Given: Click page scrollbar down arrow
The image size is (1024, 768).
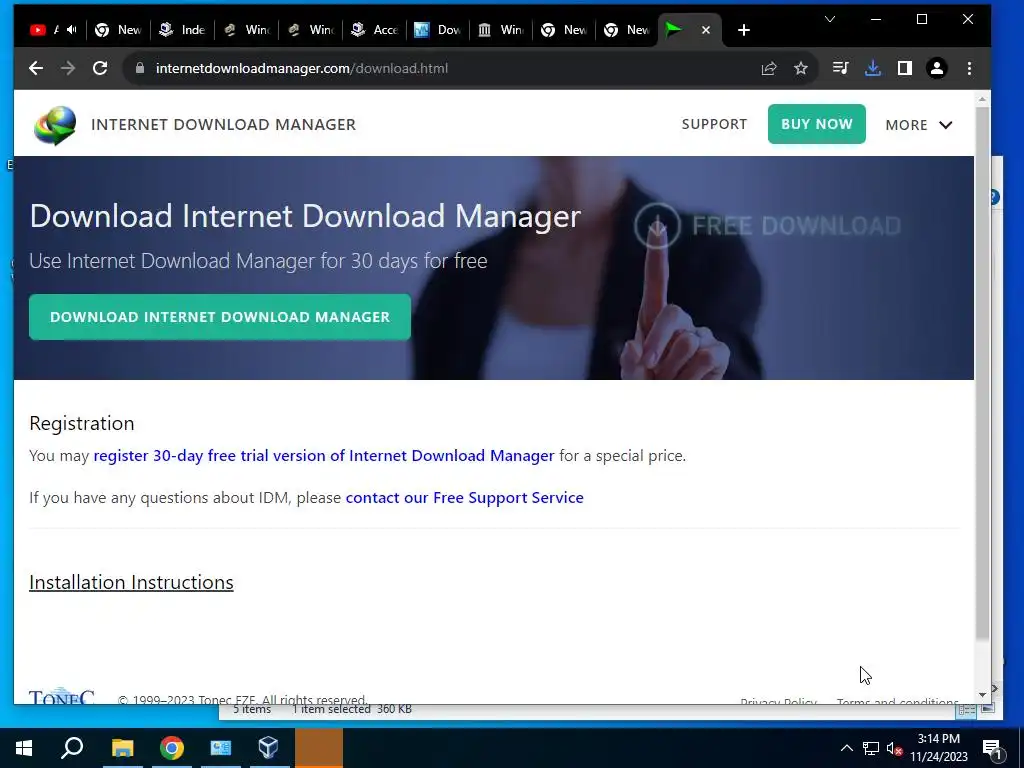Looking at the screenshot, I should point(982,695).
